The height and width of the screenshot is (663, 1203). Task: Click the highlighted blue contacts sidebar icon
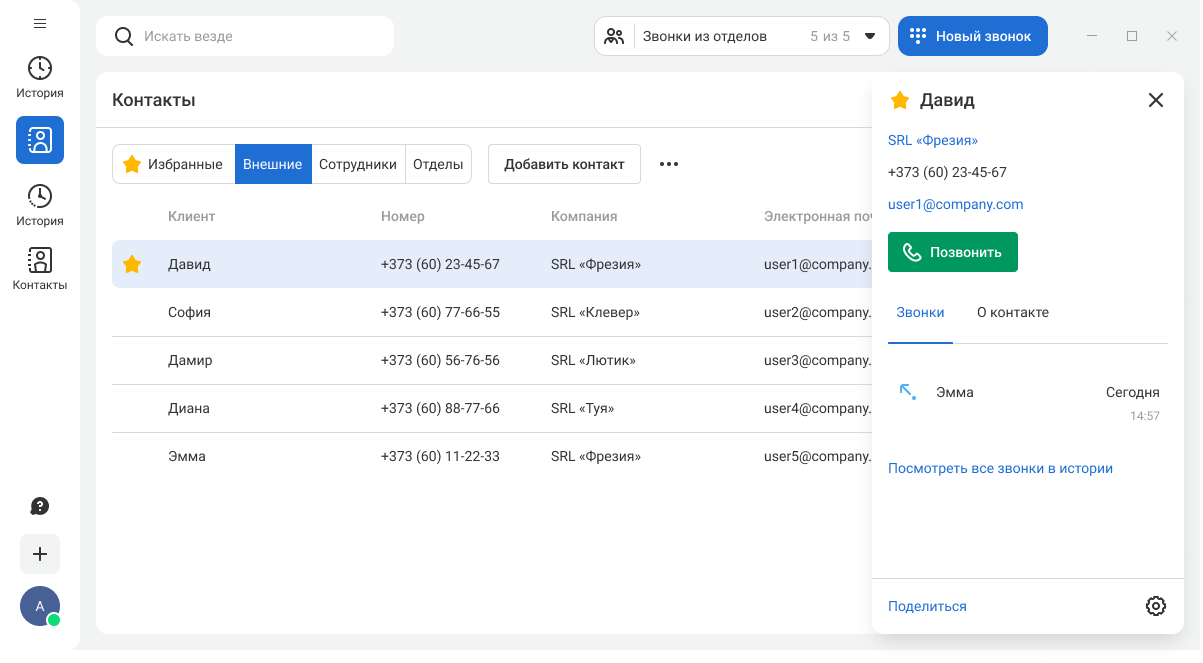point(40,140)
